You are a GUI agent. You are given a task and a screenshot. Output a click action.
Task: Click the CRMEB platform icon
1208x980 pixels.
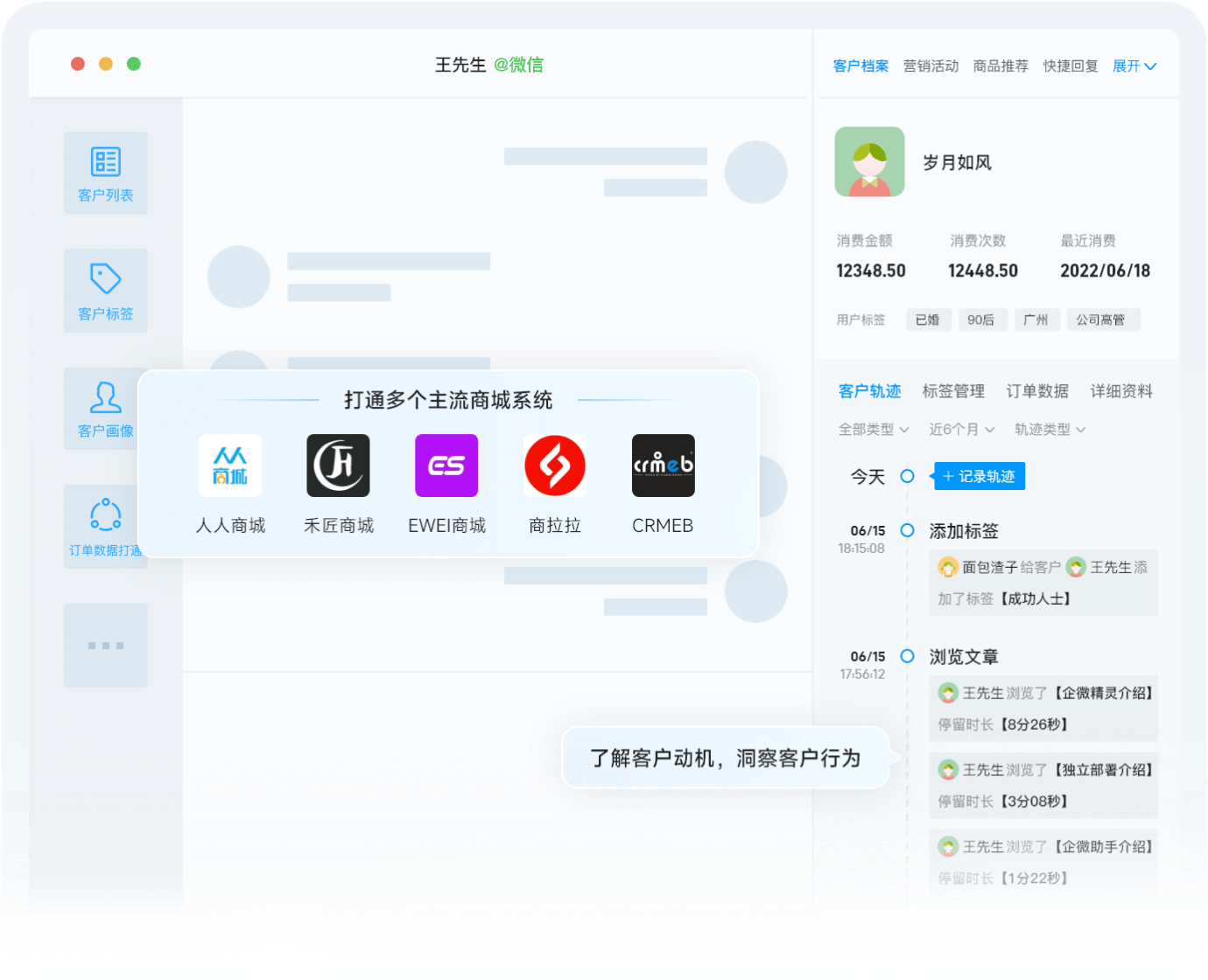coord(663,465)
